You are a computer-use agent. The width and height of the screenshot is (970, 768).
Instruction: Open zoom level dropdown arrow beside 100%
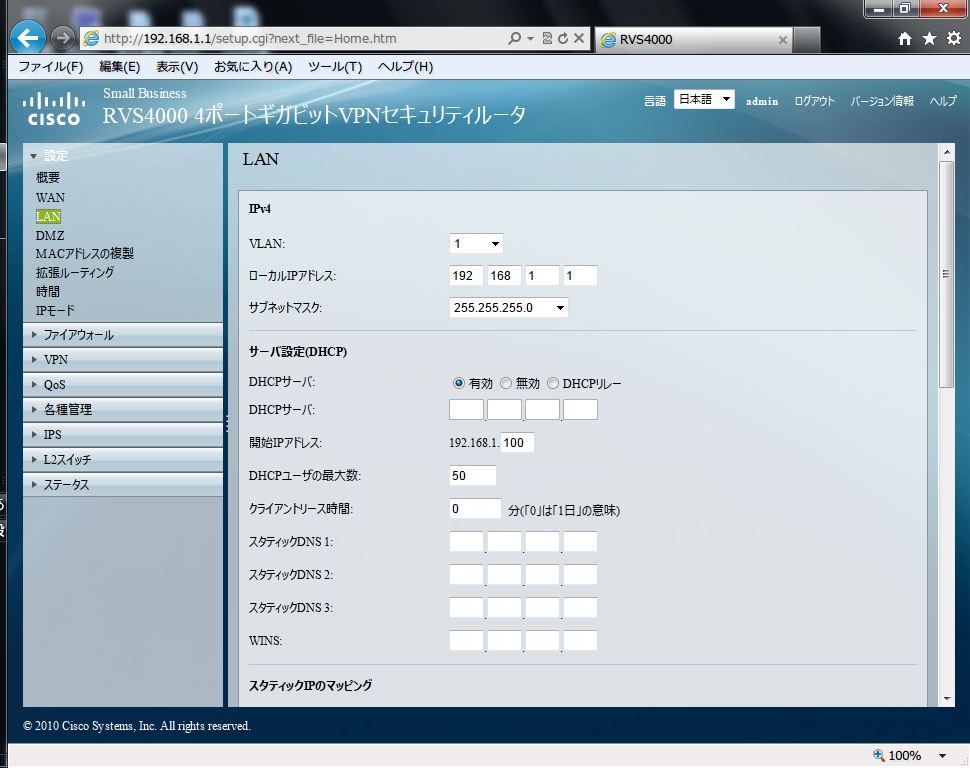942,755
